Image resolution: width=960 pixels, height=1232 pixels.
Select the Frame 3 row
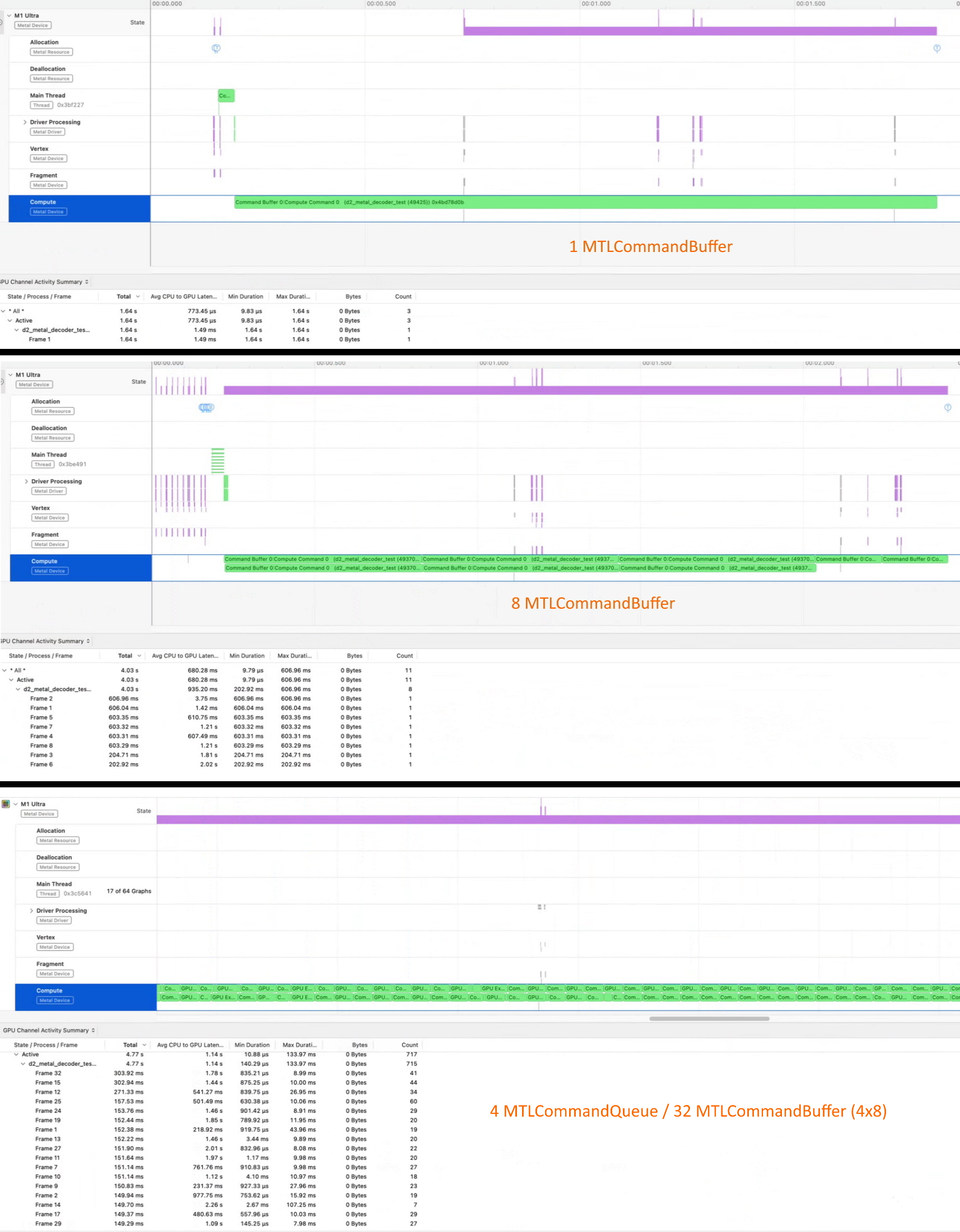(x=209, y=755)
